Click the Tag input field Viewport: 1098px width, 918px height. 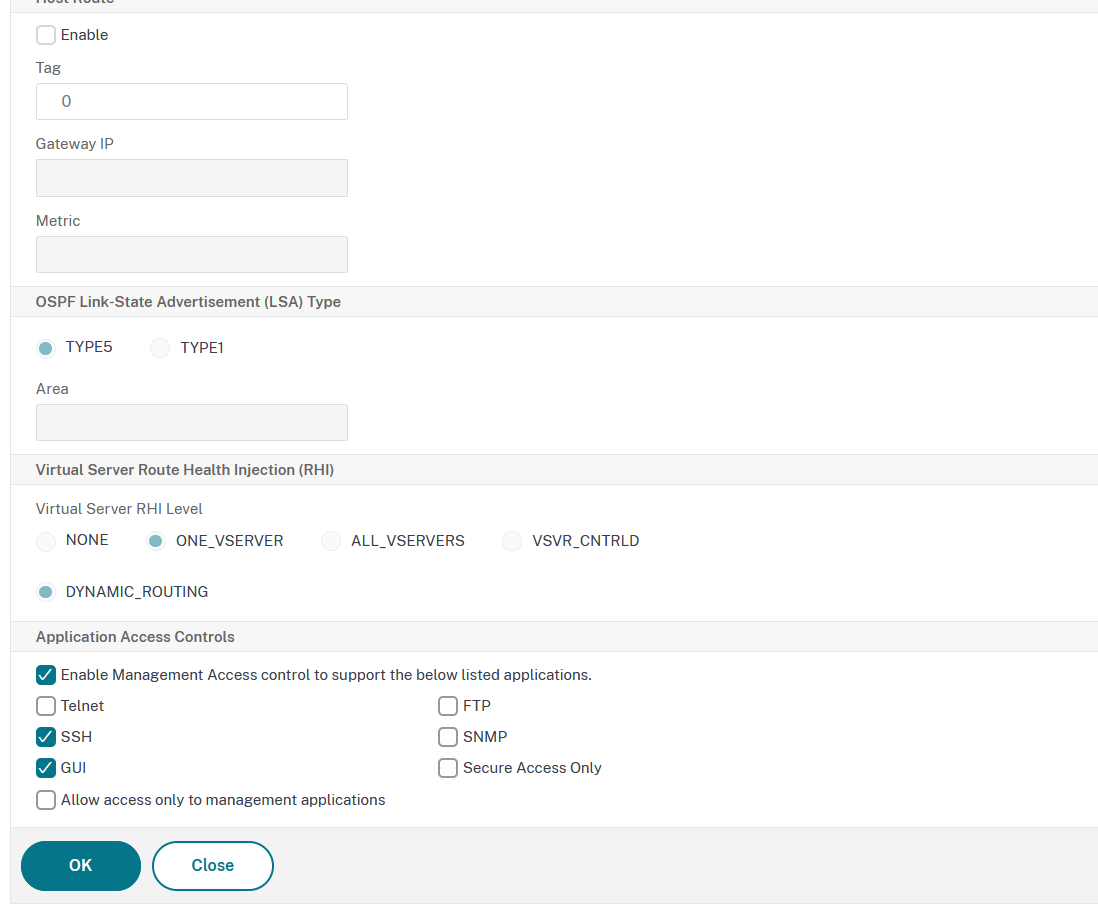point(191,101)
